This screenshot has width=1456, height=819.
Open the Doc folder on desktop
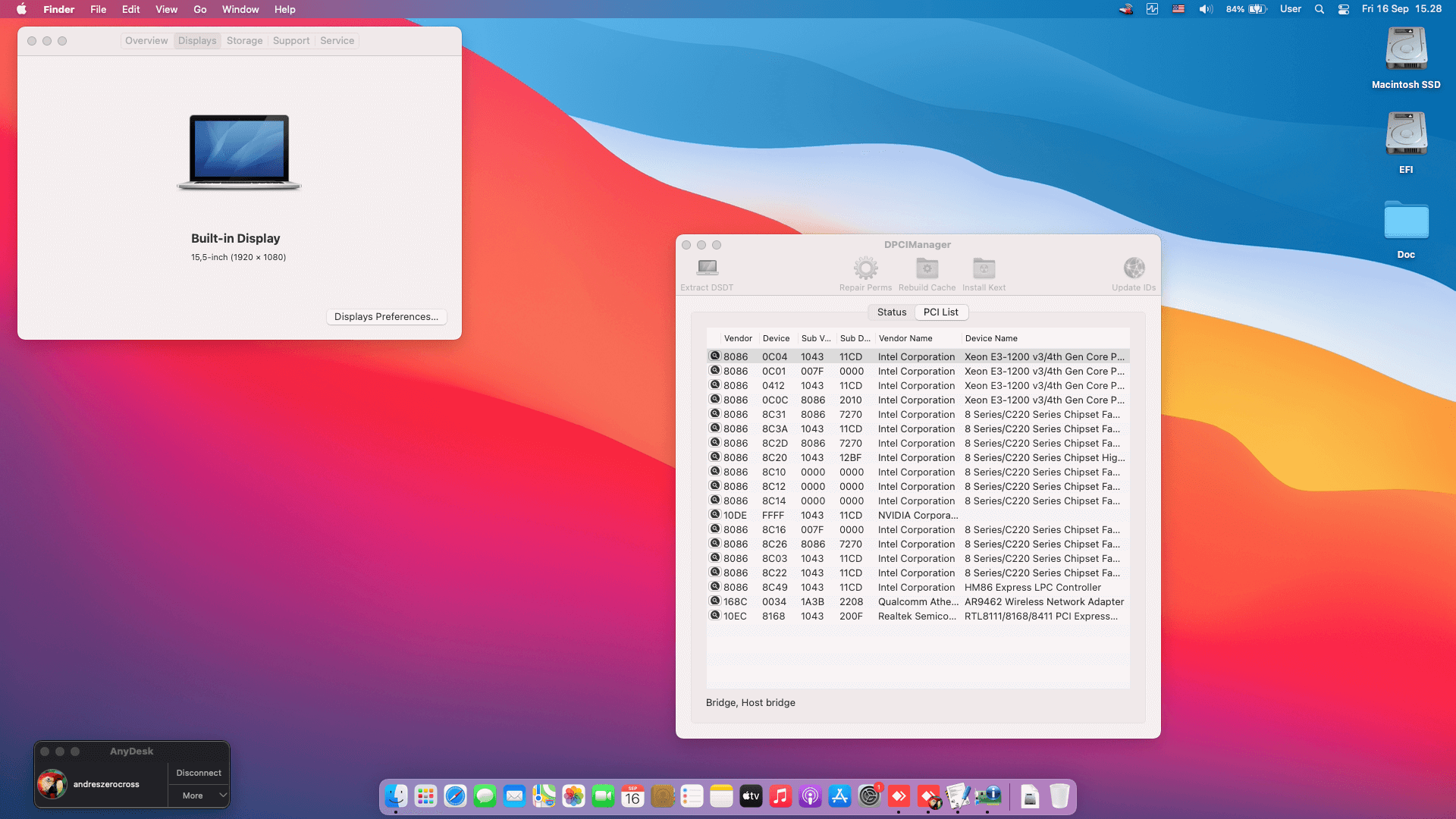[1406, 222]
